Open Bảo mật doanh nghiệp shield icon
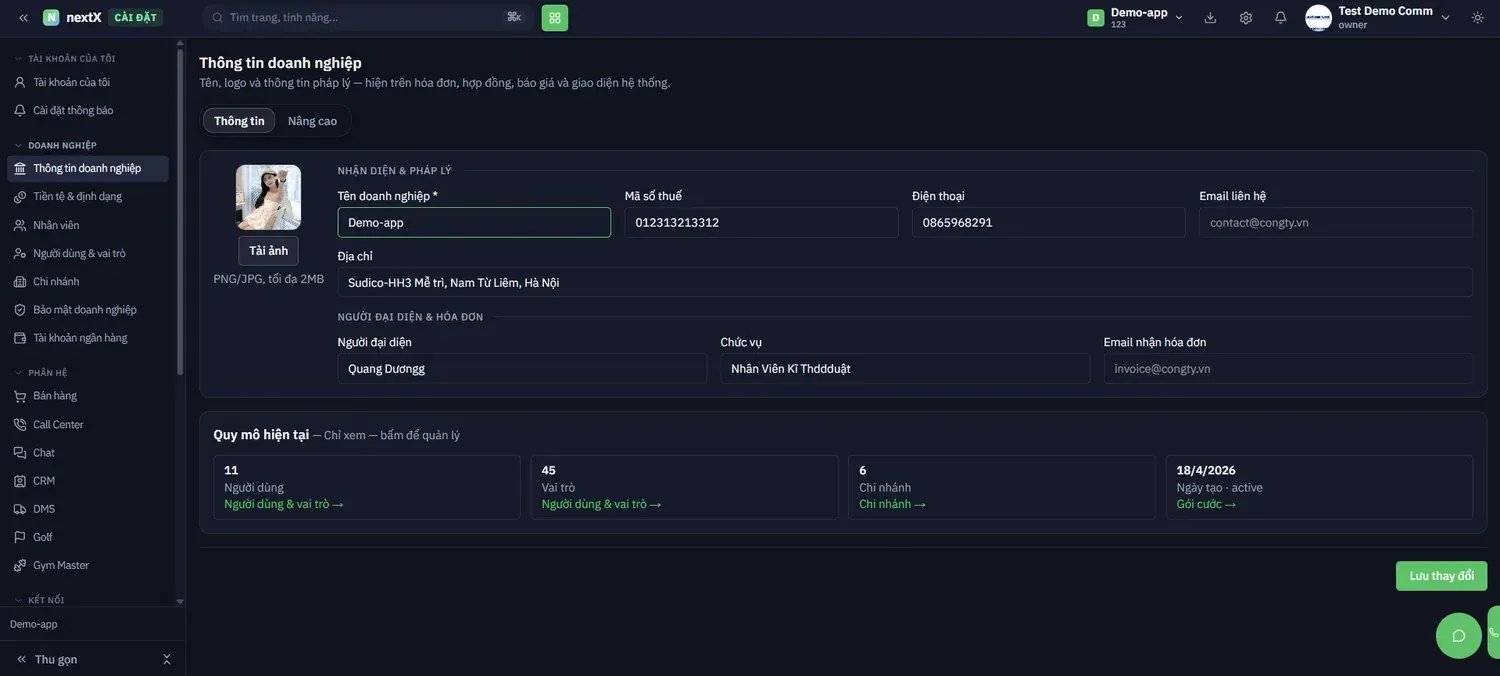This screenshot has height=676, width=1500. point(20,310)
